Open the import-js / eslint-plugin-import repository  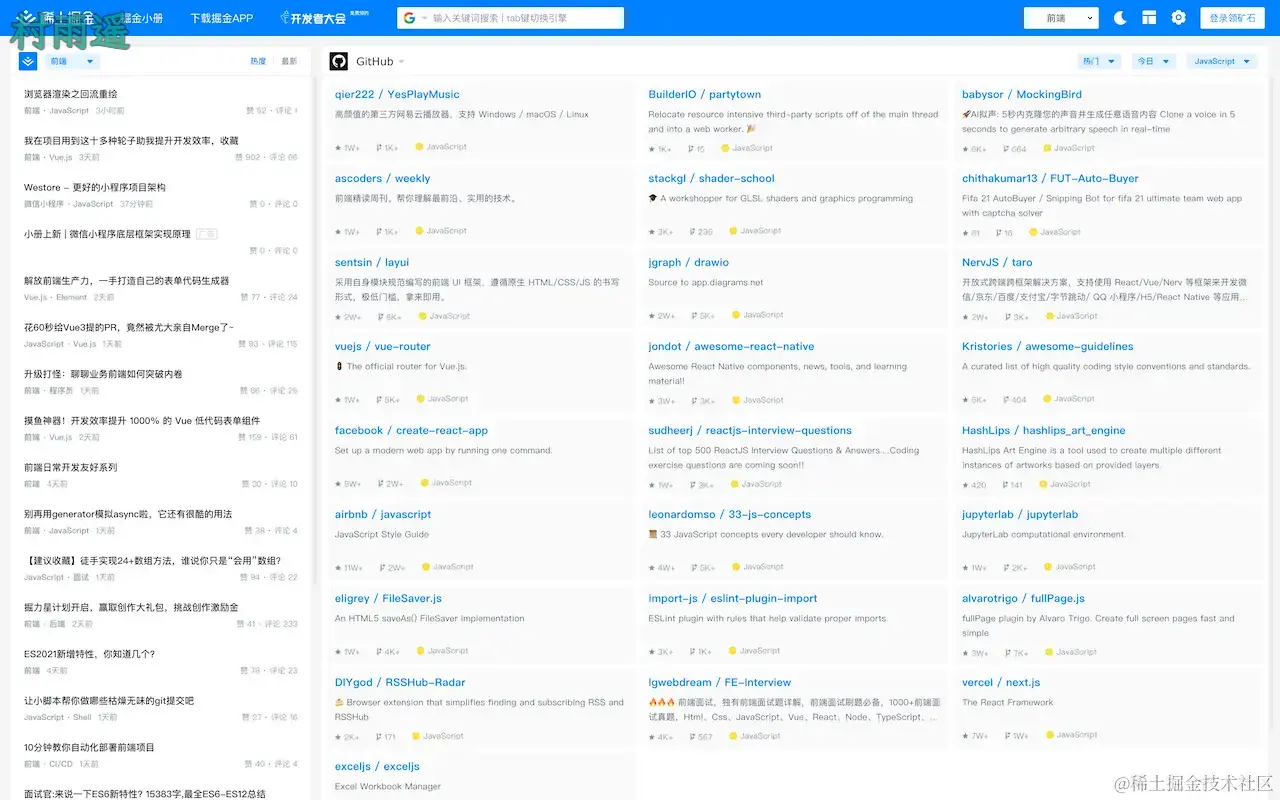tap(733, 598)
